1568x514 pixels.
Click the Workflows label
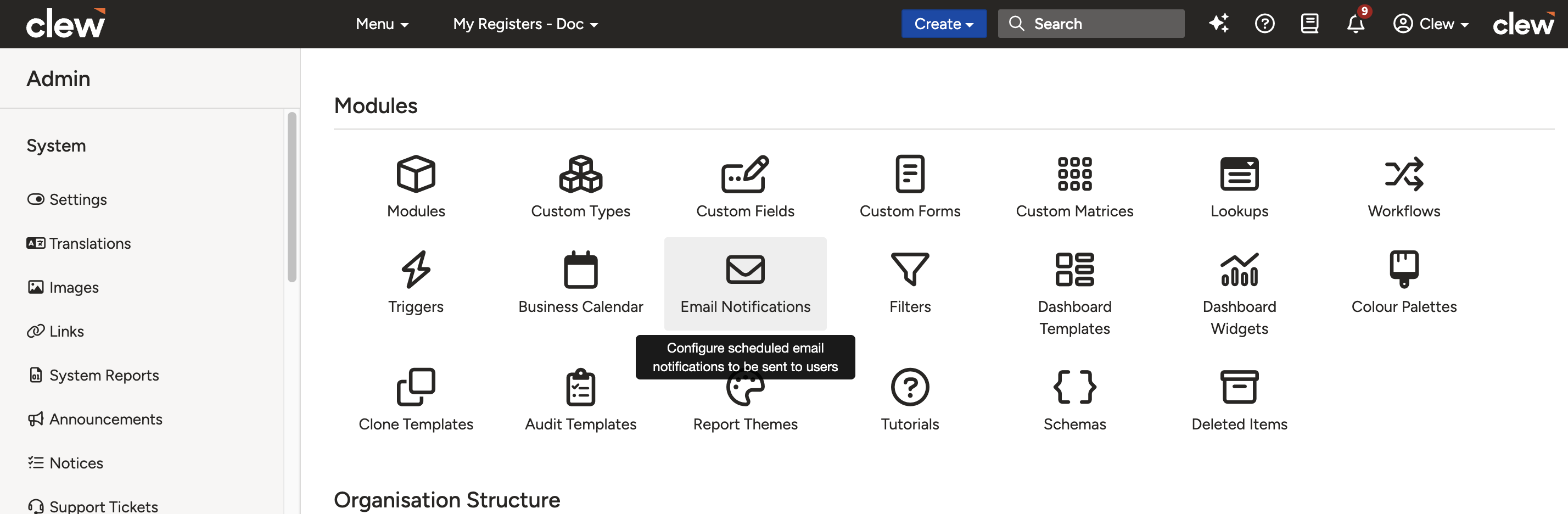1404,211
